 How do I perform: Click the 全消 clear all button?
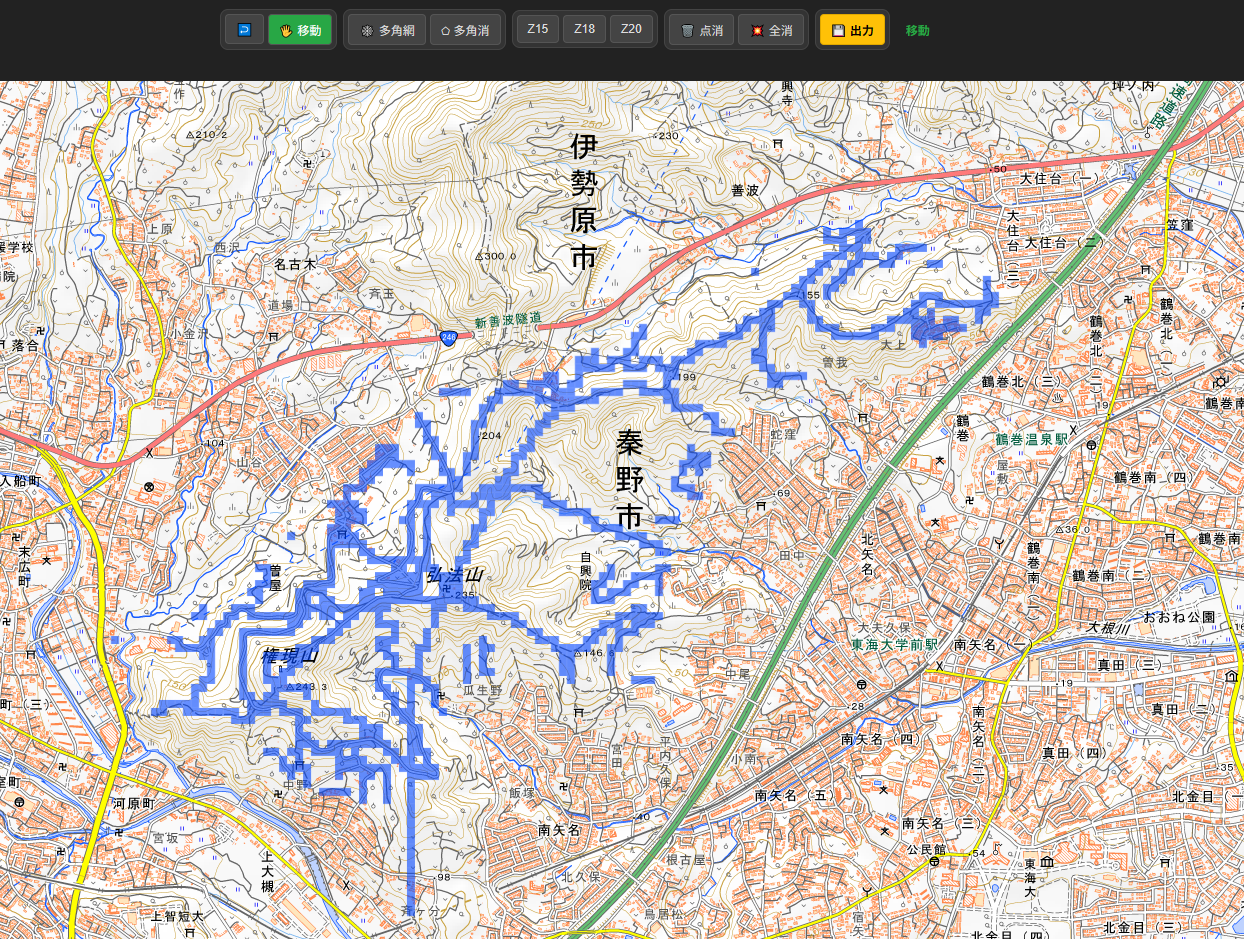point(771,30)
